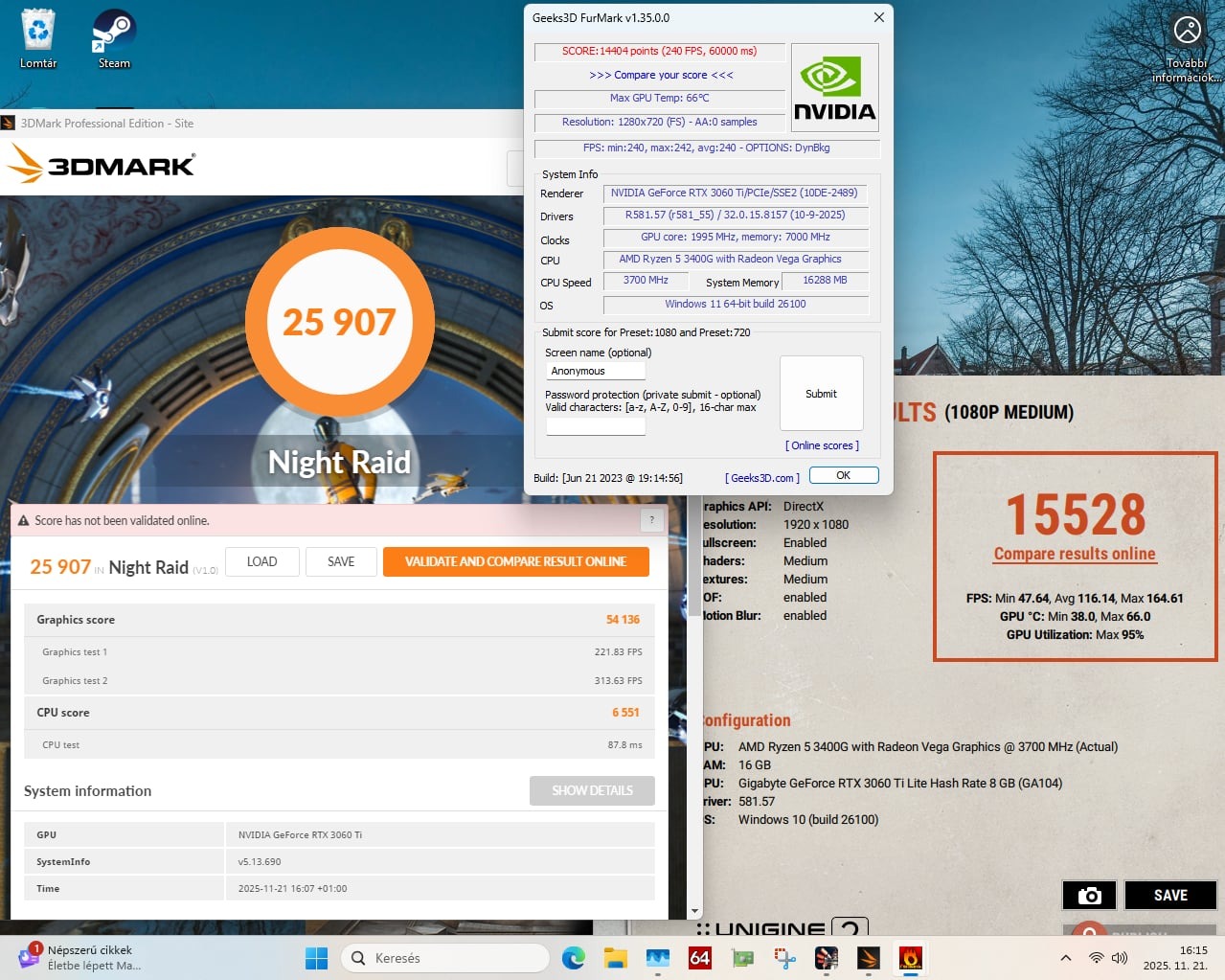
Task: Click Validate and Compare Result Online
Action: (x=515, y=561)
